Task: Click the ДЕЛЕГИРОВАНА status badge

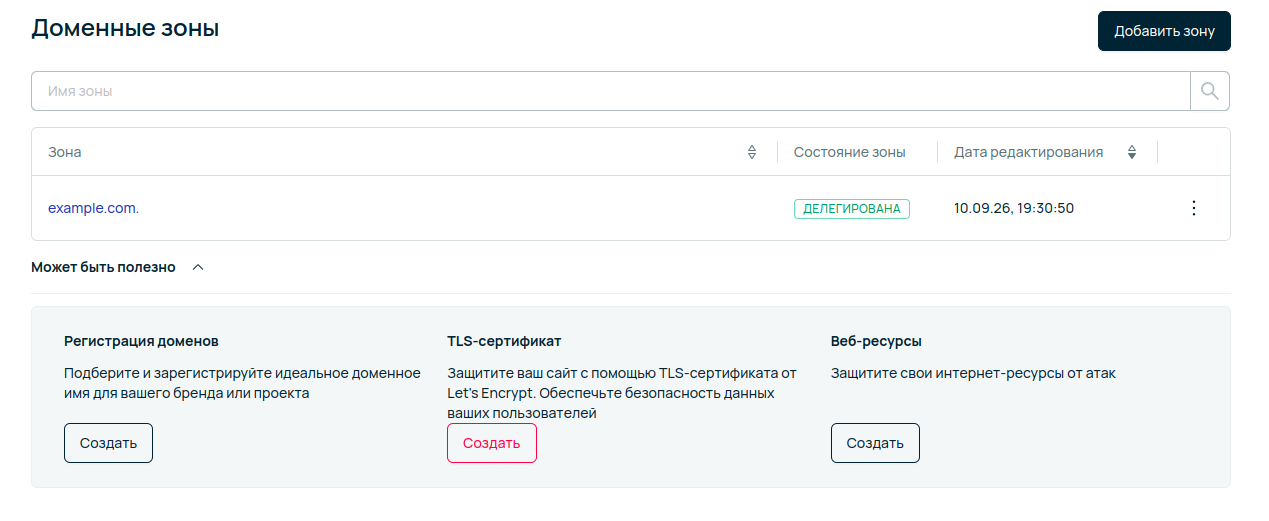Action: coord(852,209)
